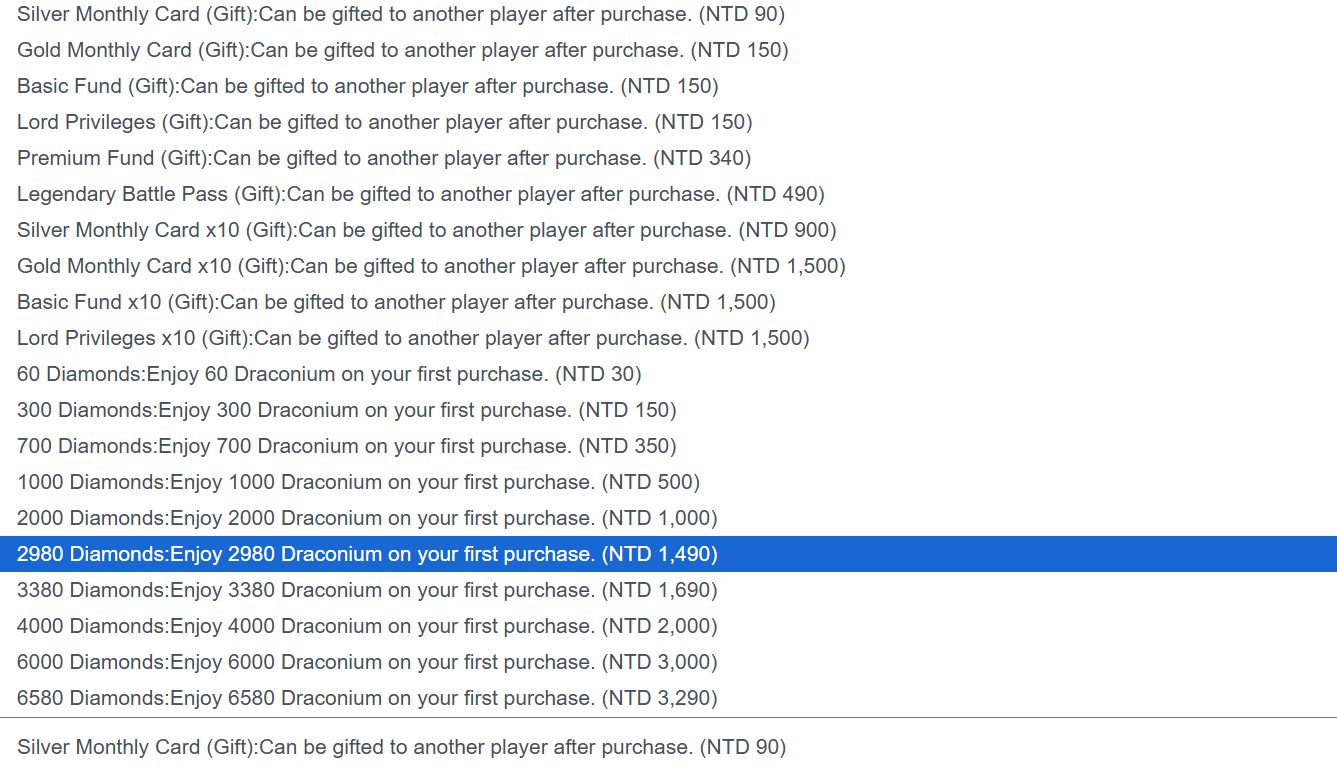Pick Gold Monthly Card x10 (Gift) option
This screenshot has width=1337, height=776.
431,266
